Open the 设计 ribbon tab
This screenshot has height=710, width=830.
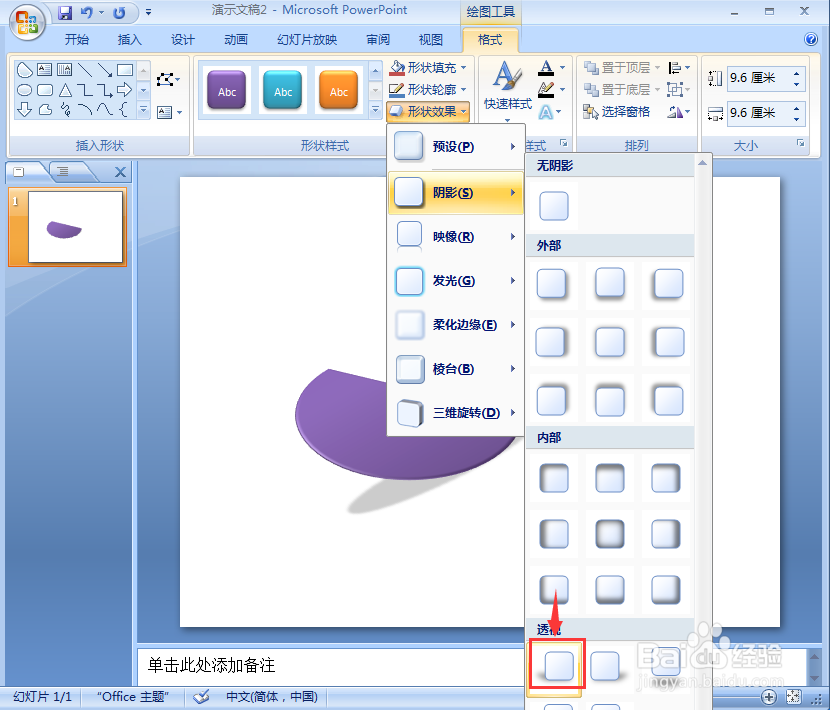[x=183, y=40]
